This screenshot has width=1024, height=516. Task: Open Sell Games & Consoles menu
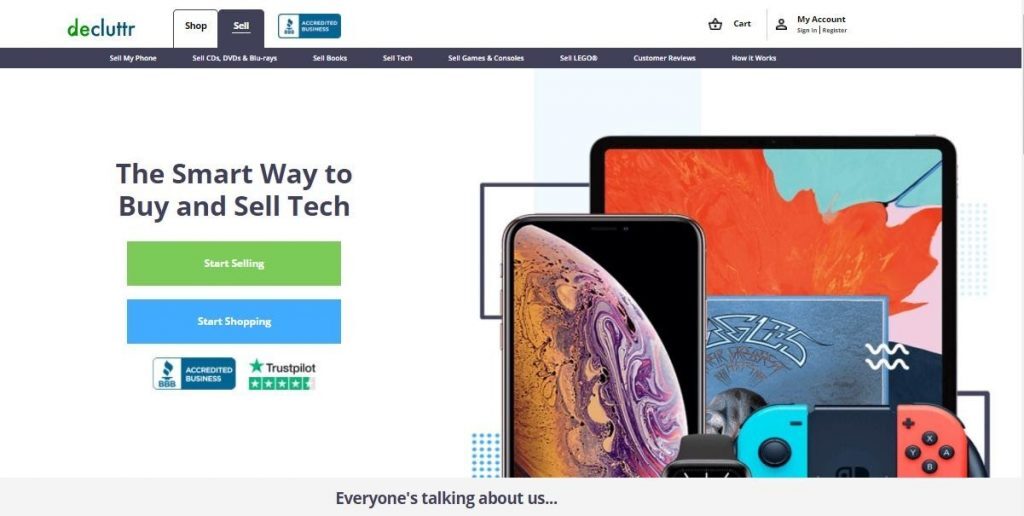(486, 58)
